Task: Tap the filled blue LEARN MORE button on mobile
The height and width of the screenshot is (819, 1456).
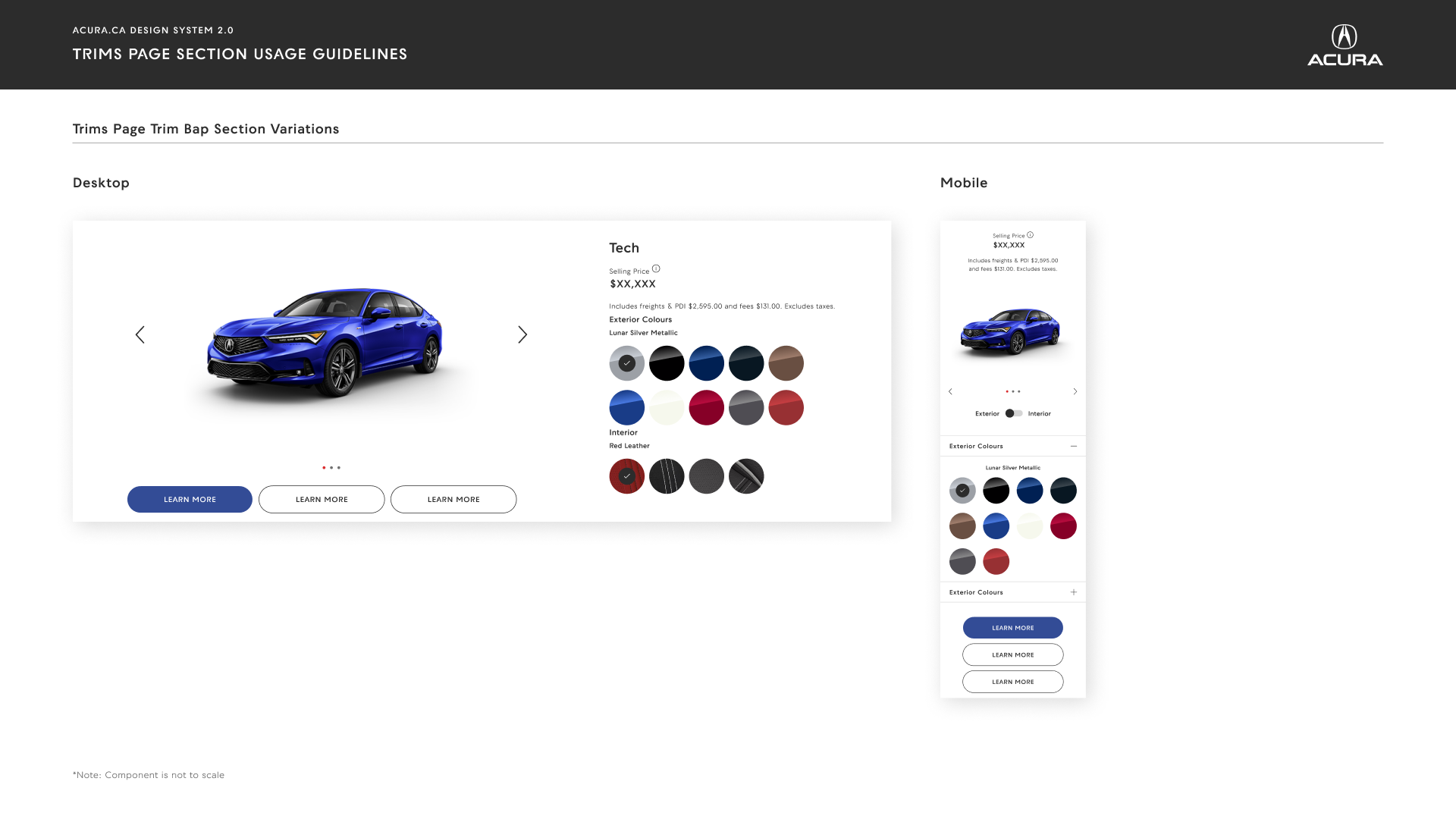Action: [x=1013, y=628]
